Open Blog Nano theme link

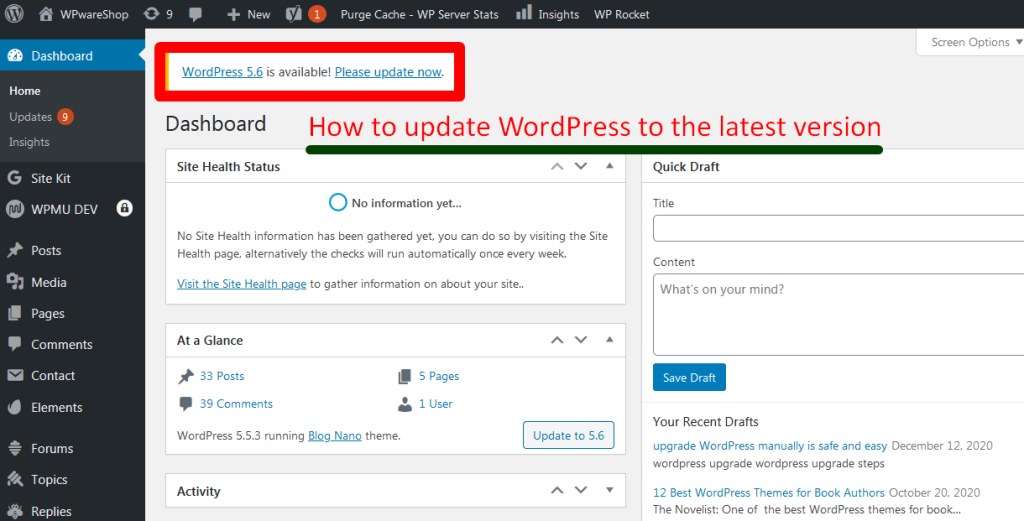(x=334, y=435)
